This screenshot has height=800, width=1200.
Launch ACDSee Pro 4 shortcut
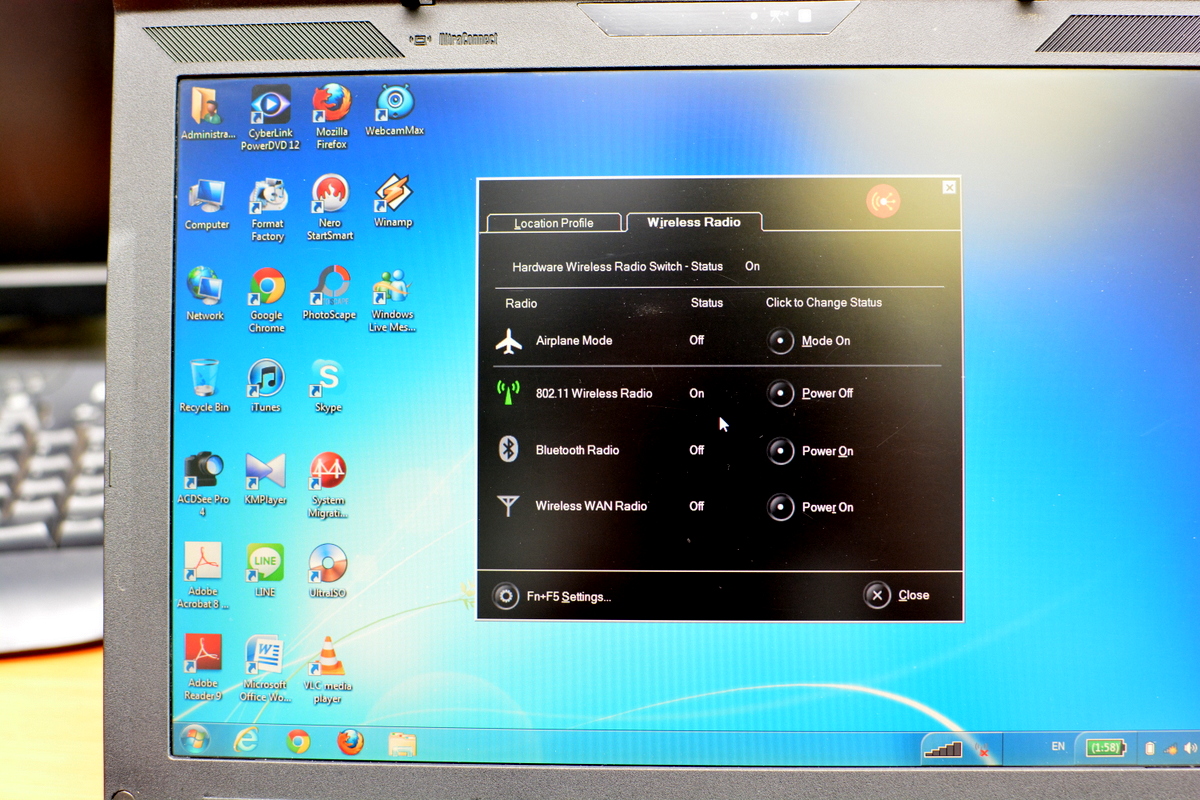(x=204, y=484)
